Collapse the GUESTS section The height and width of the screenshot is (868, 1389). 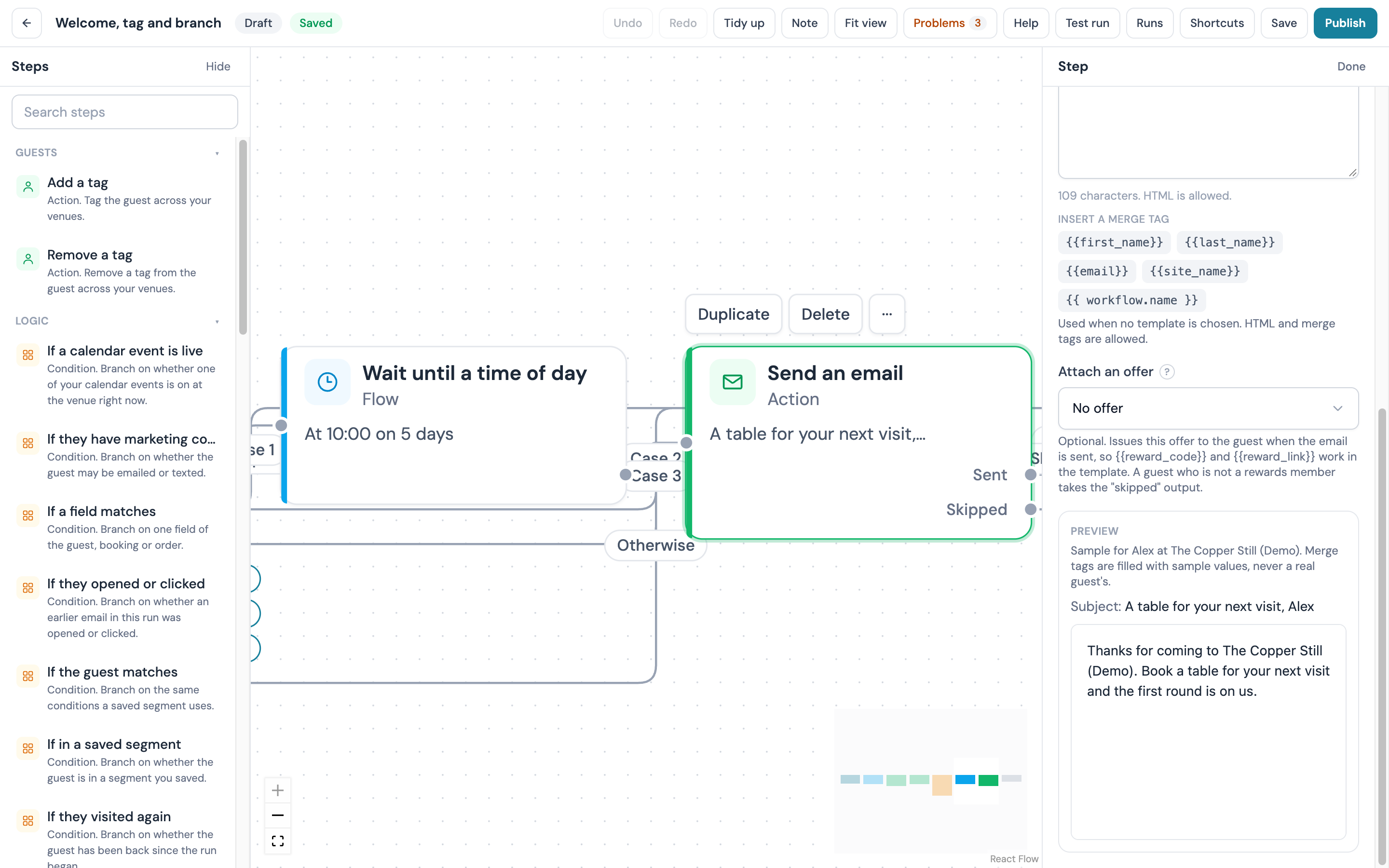pyautogui.click(x=217, y=153)
